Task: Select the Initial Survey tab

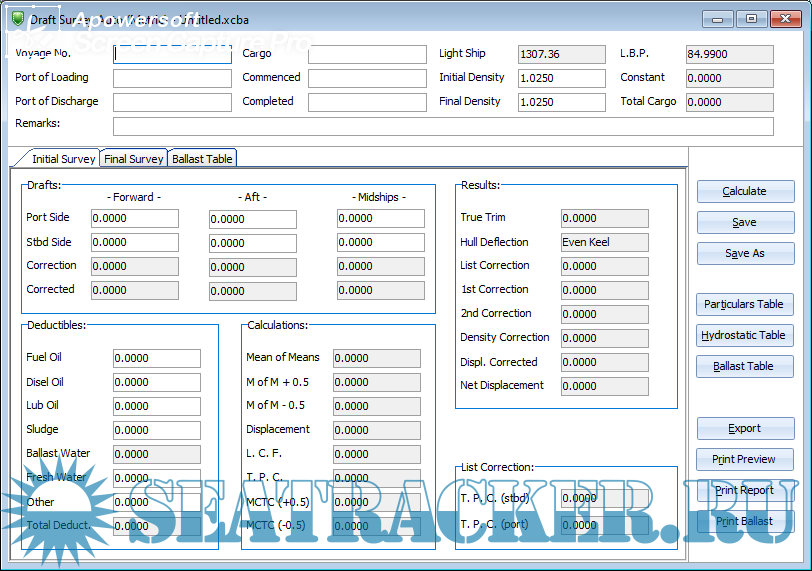Action: click(x=63, y=159)
